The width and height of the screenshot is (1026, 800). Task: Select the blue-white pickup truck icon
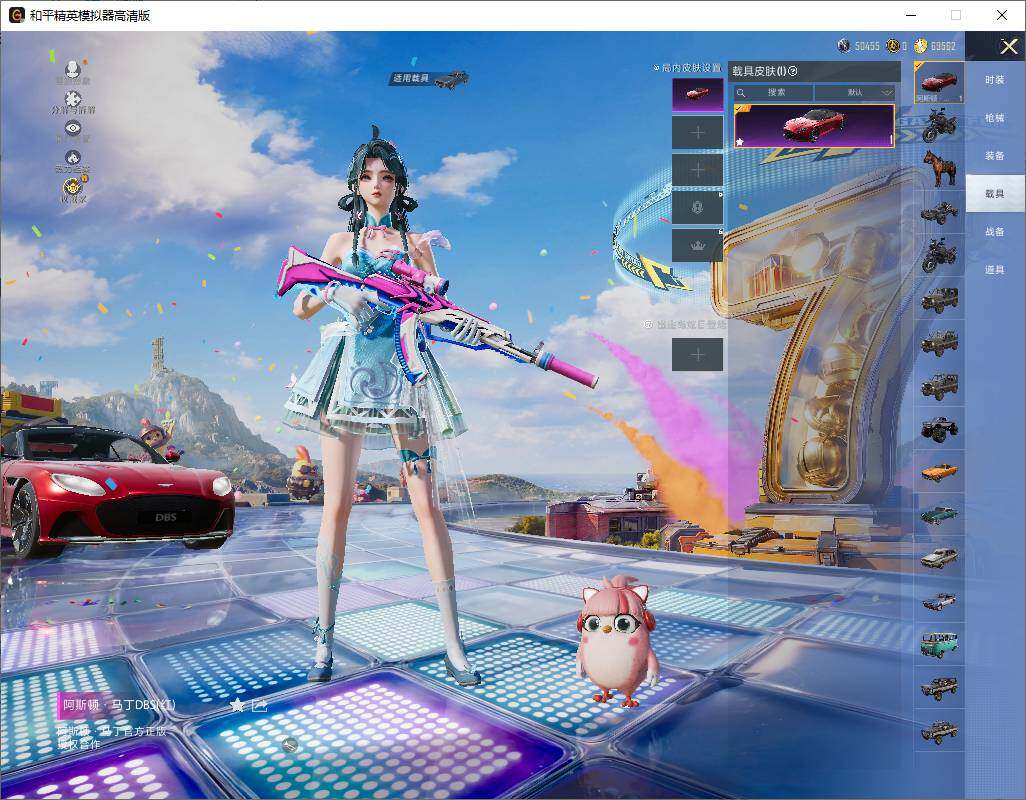(x=939, y=600)
